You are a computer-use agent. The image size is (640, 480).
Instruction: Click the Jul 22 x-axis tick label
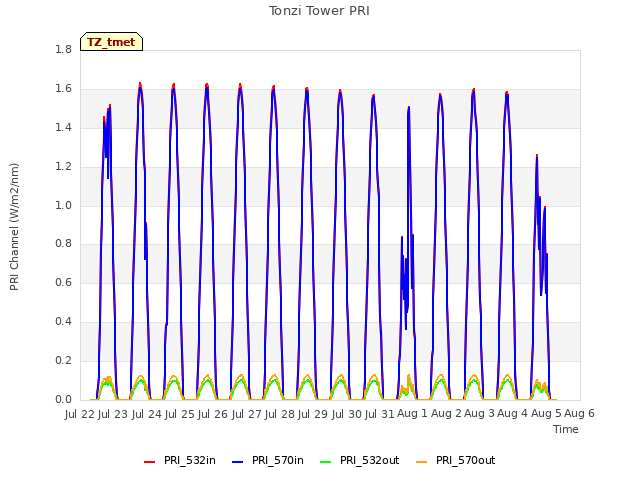(80, 414)
